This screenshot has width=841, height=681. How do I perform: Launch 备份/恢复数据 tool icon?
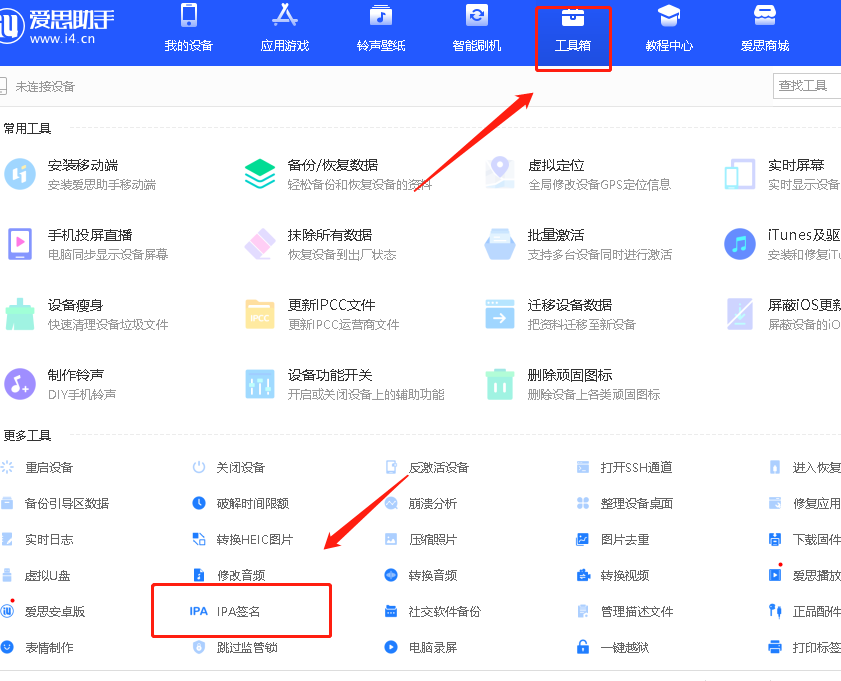pyautogui.click(x=260, y=174)
